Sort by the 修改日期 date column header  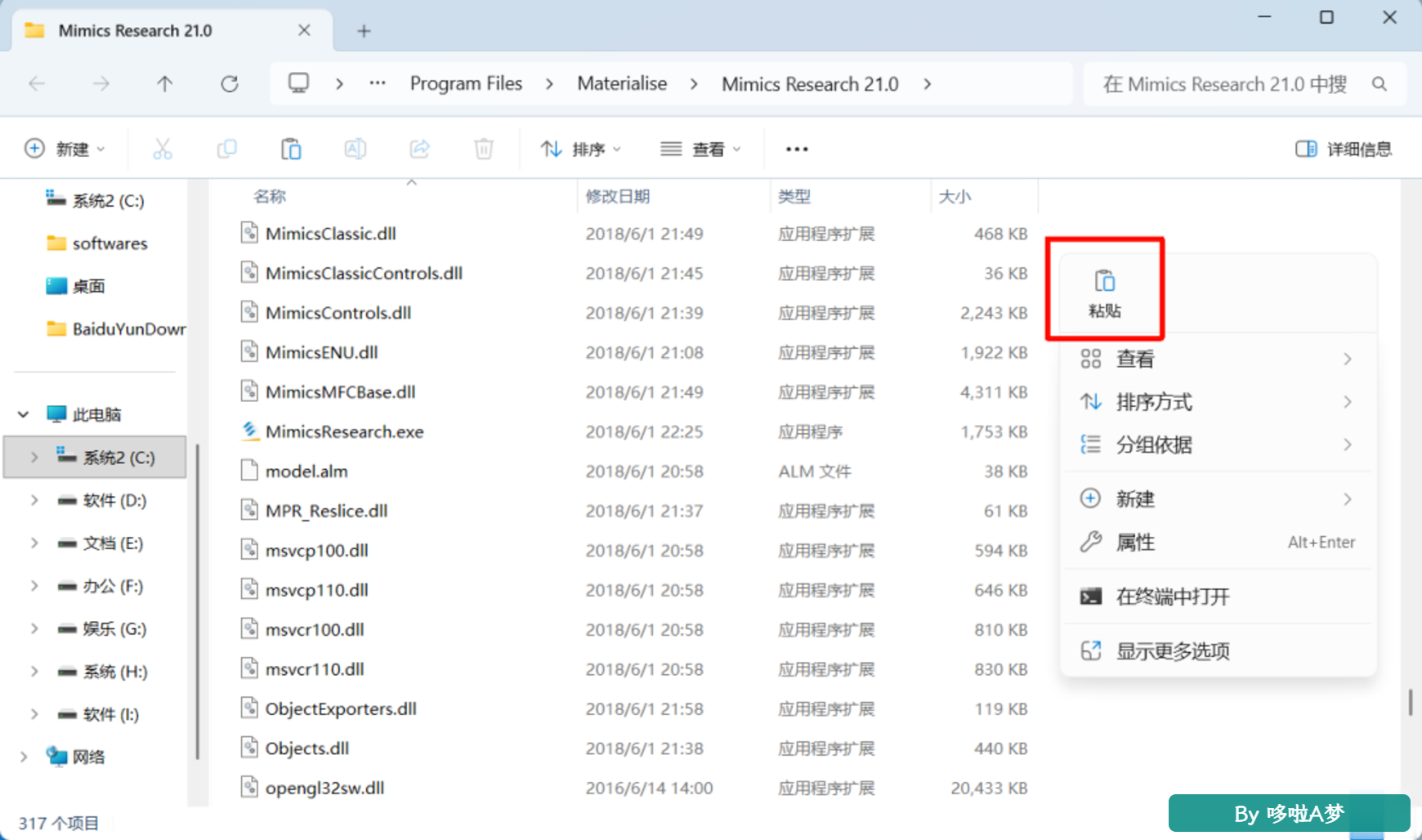618,196
